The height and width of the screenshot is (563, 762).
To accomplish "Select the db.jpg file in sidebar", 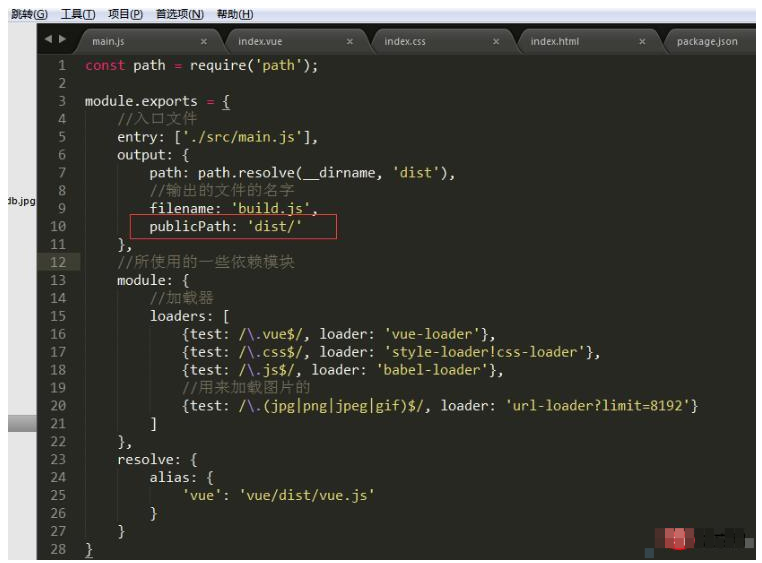I will pos(22,201).
